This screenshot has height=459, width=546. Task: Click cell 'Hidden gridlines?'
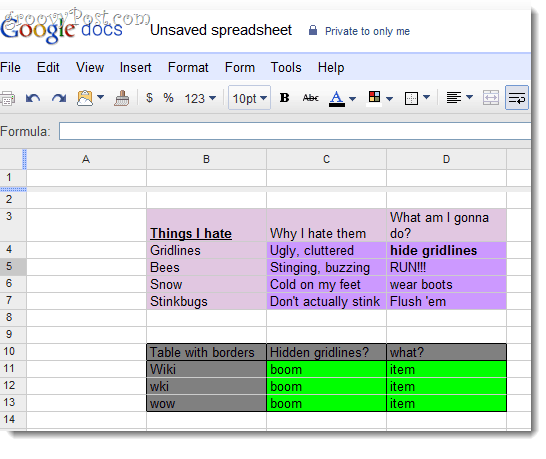(326, 352)
